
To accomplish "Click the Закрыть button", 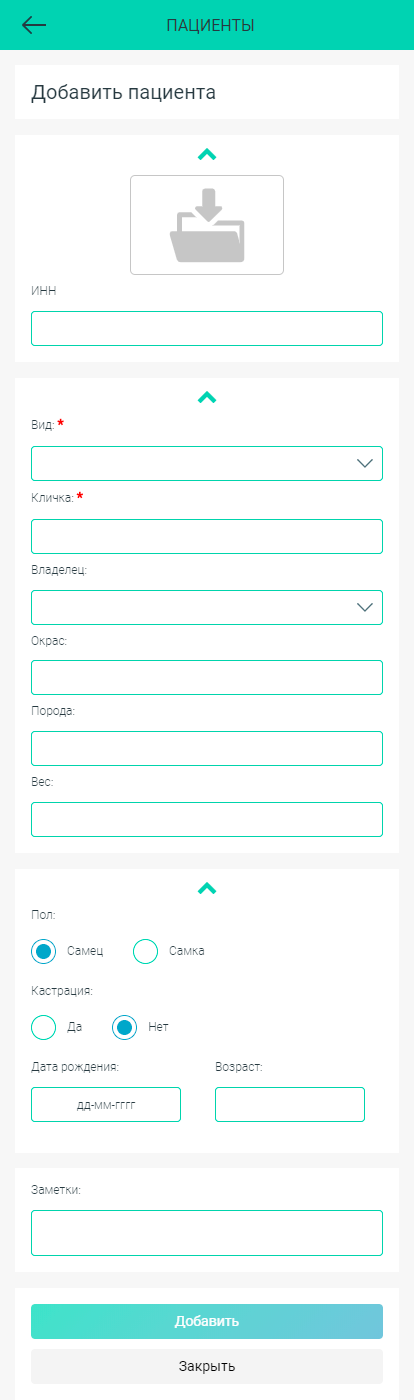I will (x=207, y=1366).
